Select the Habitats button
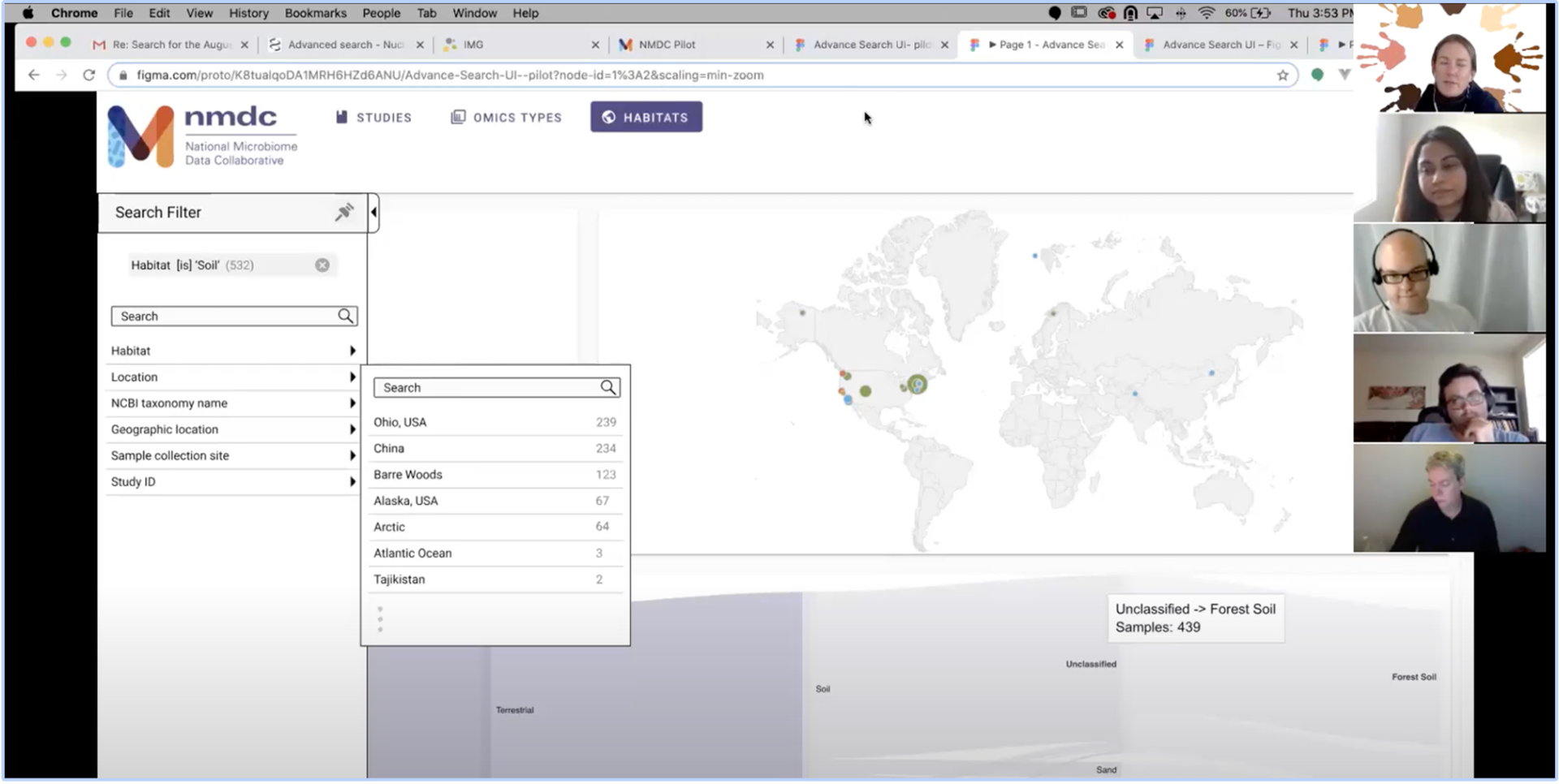 click(x=646, y=117)
